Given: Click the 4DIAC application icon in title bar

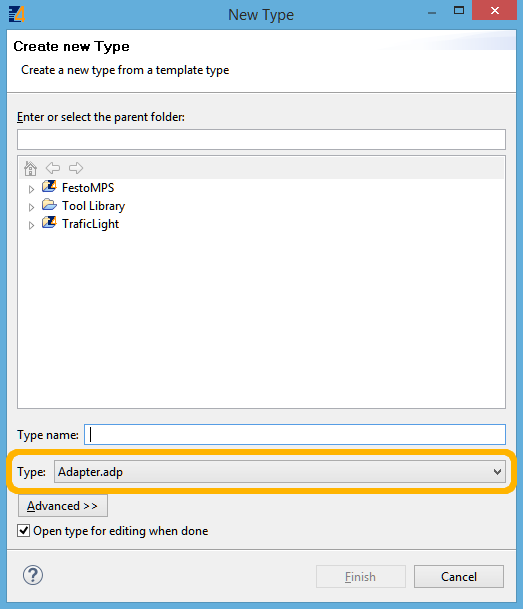Looking at the screenshot, I should tap(17, 14).
